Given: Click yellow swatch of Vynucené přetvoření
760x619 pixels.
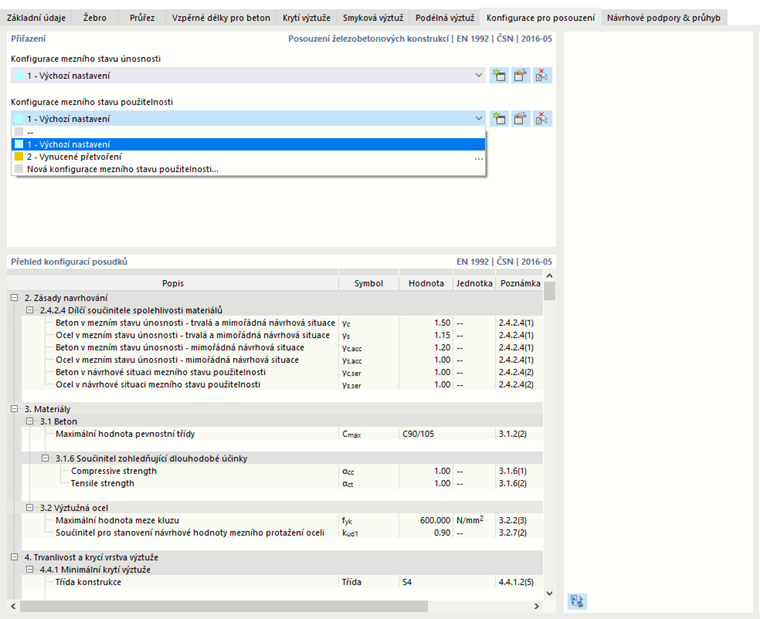Looking at the screenshot, I should click(x=19, y=157).
